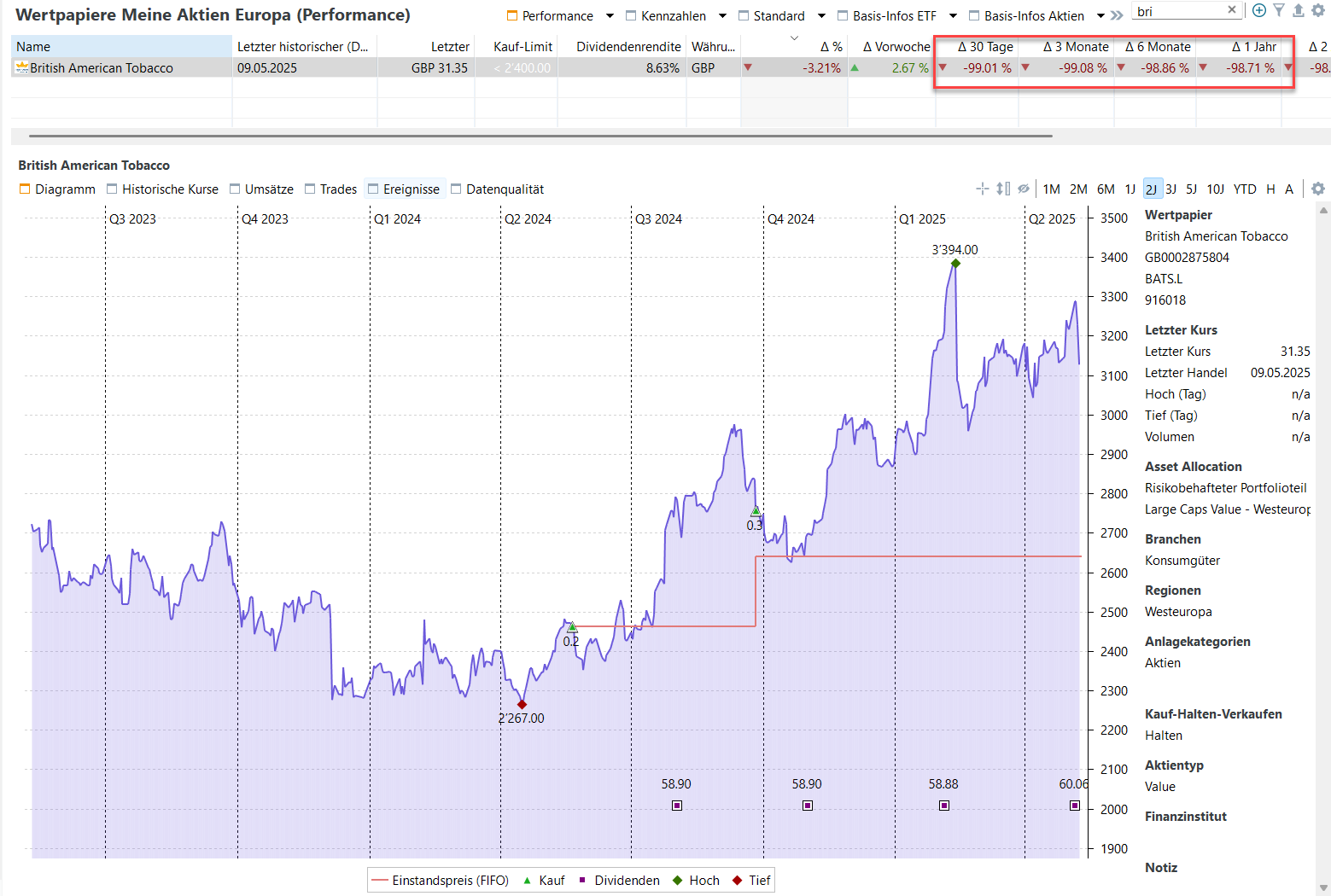Select the Diagramm tab
This screenshot has width=1331, height=896.
[57, 189]
